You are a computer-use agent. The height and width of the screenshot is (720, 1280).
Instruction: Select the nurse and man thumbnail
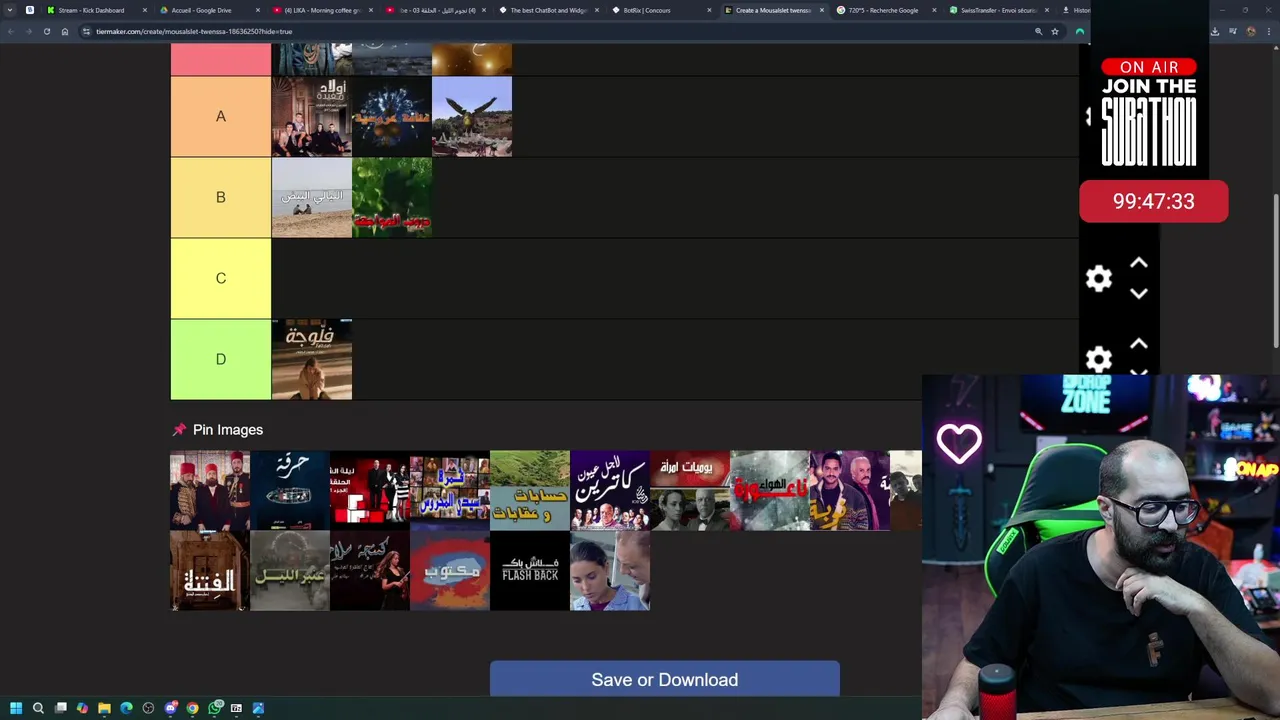610,570
